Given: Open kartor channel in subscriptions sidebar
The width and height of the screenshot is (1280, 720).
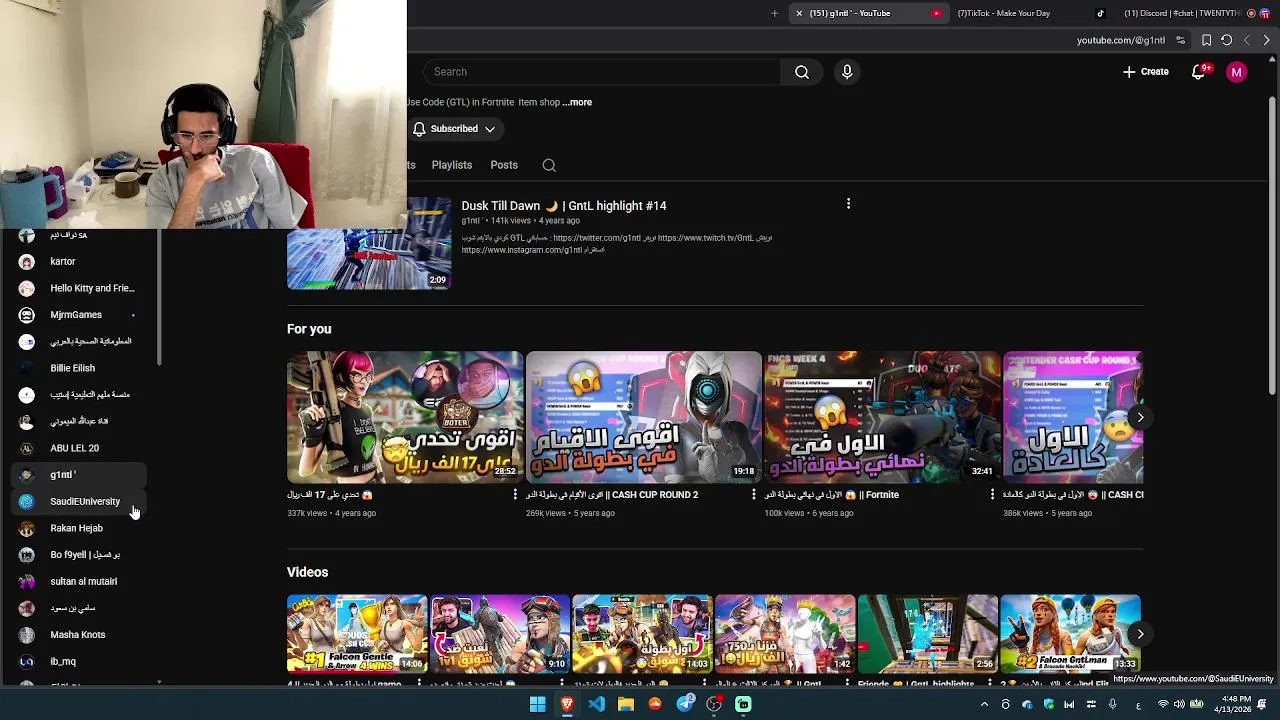Looking at the screenshot, I should pyautogui.click(x=80, y=261).
